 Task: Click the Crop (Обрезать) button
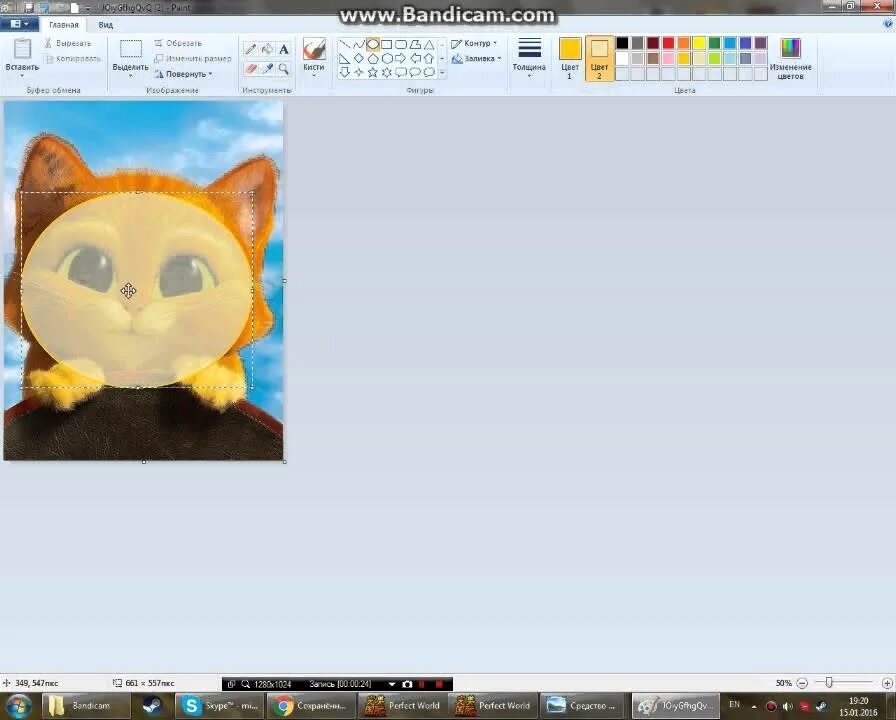pos(178,43)
